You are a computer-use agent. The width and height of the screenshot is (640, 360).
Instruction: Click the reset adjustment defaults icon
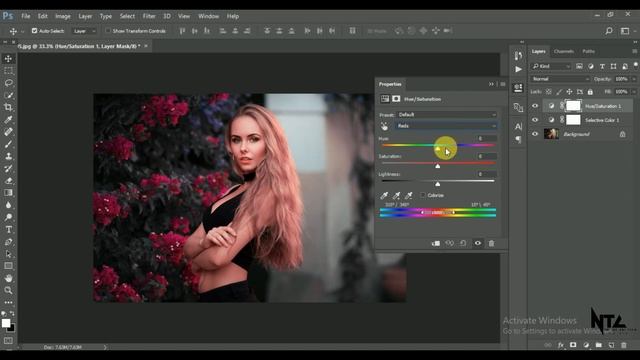coord(463,243)
